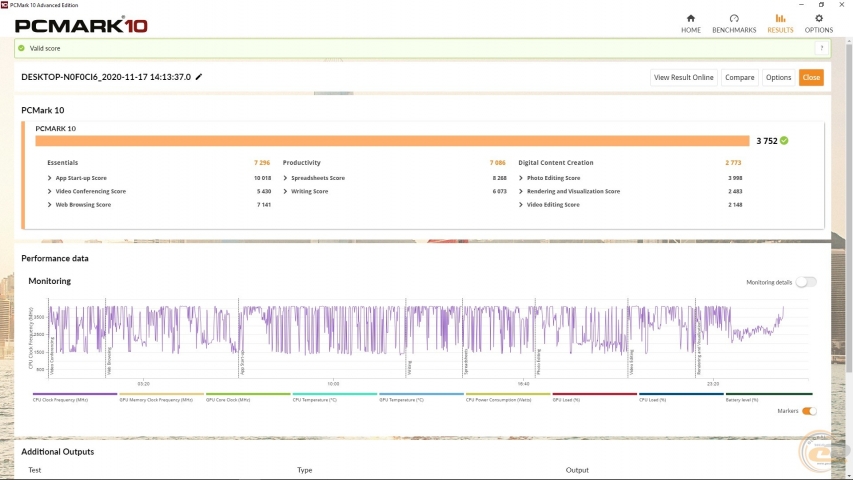Image resolution: width=853 pixels, height=480 pixels.
Task: Select Battery level legend swatch
Action: [x=769, y=393]
